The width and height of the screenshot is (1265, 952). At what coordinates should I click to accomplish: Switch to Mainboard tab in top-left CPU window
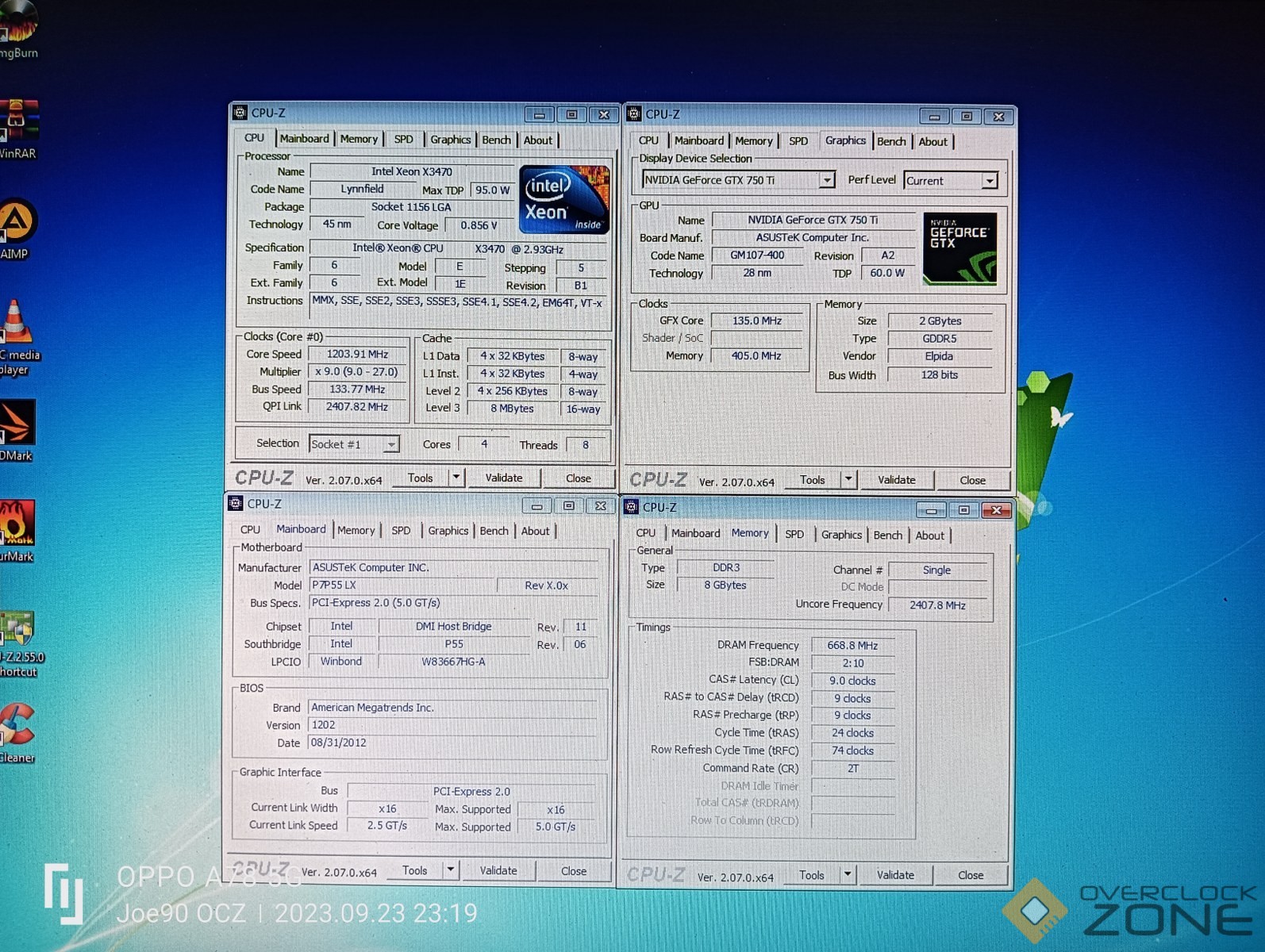304,139
